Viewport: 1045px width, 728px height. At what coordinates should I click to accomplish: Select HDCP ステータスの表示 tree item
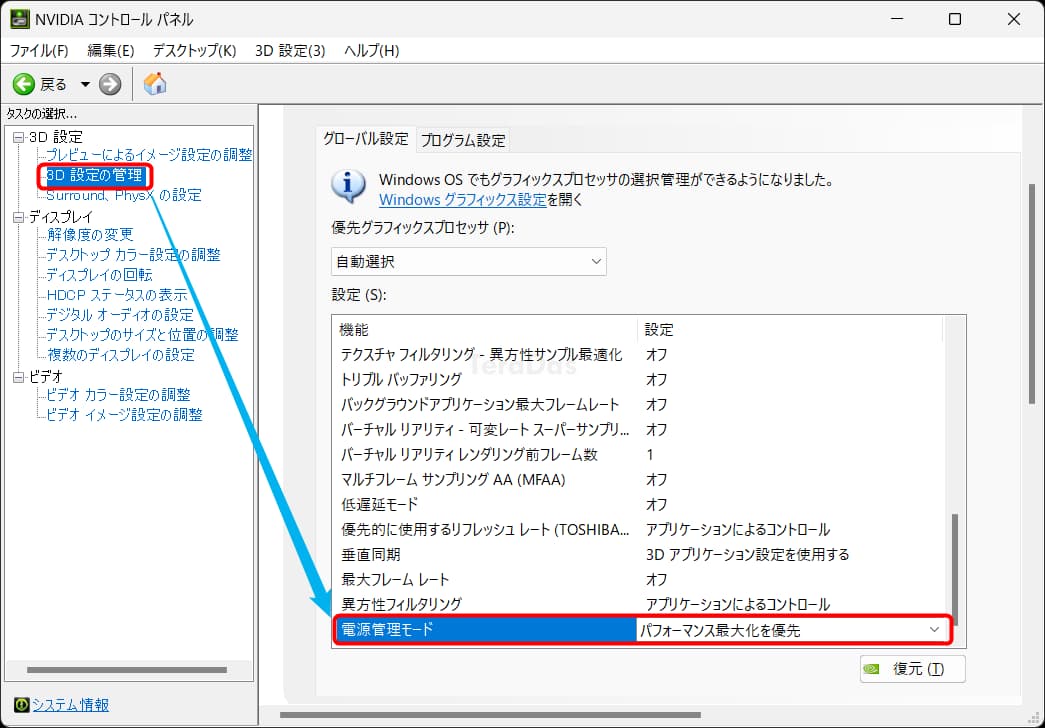[x=117, y=295]
